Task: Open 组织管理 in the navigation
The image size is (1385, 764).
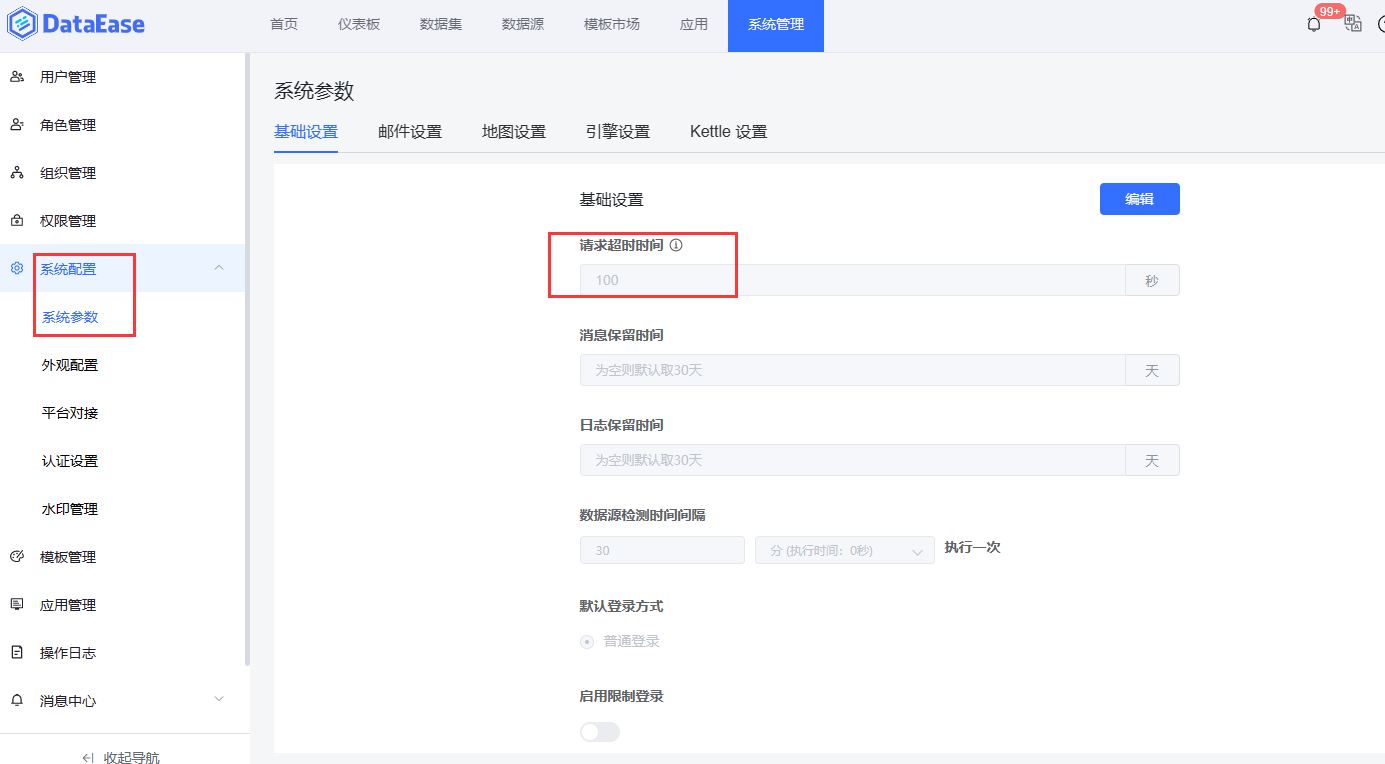Action: pyautogui.click(x=65, y=172)
